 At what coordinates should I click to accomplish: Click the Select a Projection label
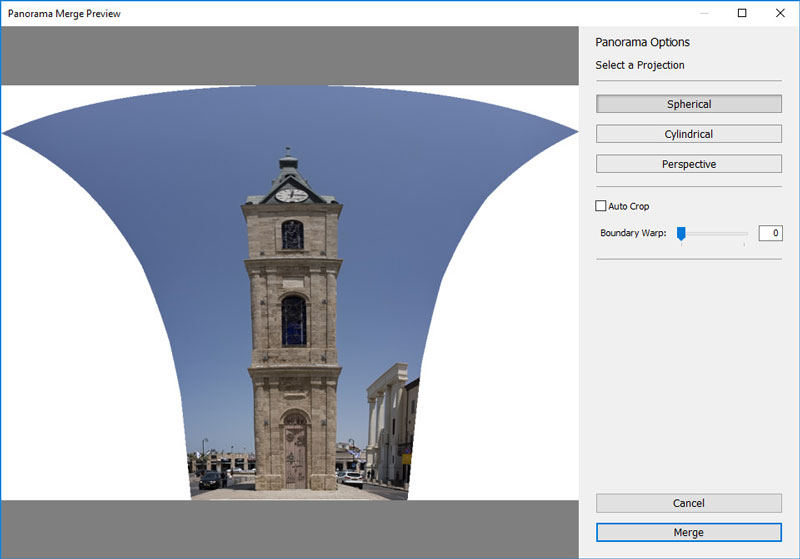click(x=640, y=65)
